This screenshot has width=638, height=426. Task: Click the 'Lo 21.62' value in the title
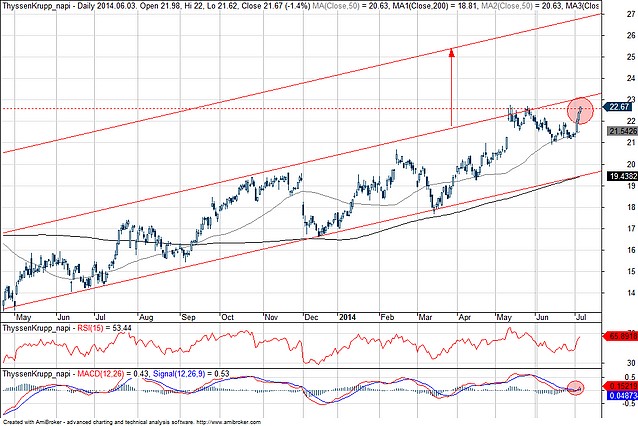pyautogui.click(x=223, y=6)
